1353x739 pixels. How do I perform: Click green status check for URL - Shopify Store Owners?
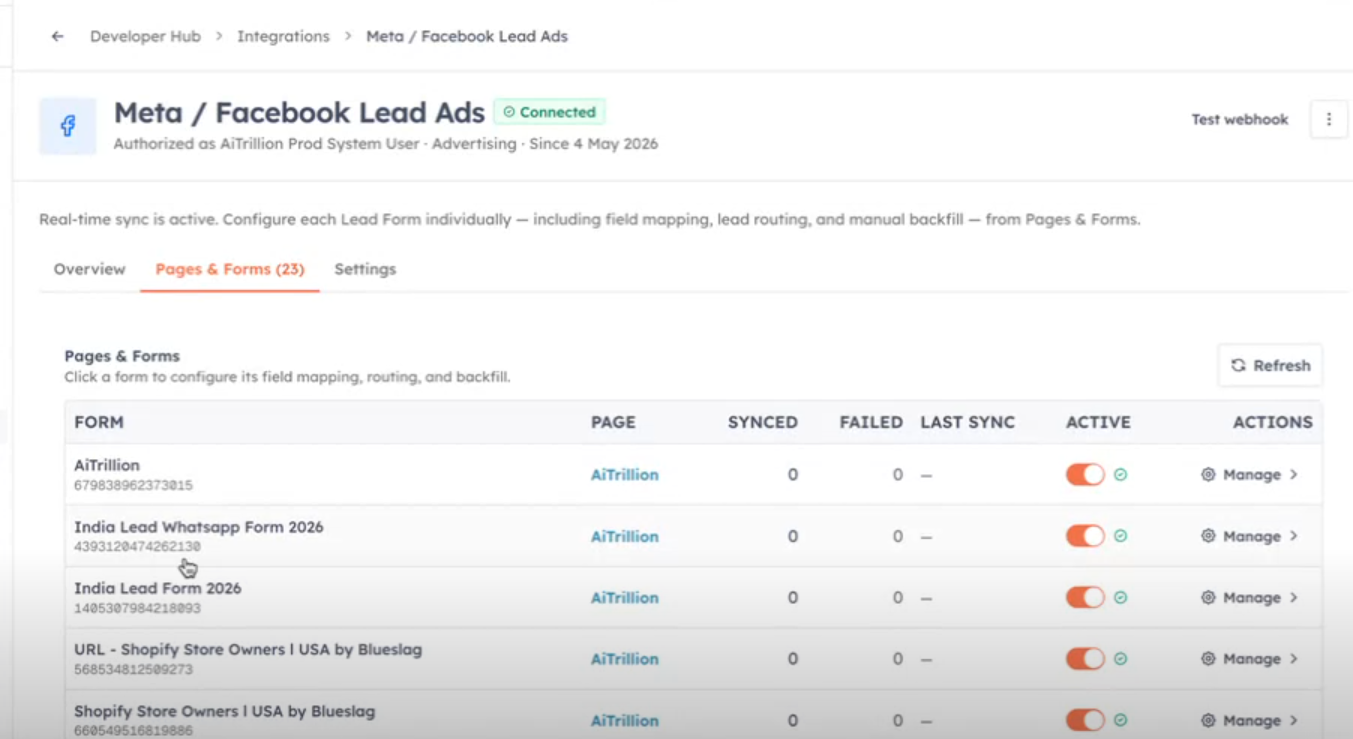pyautogui.click(x=1121, y=659)
